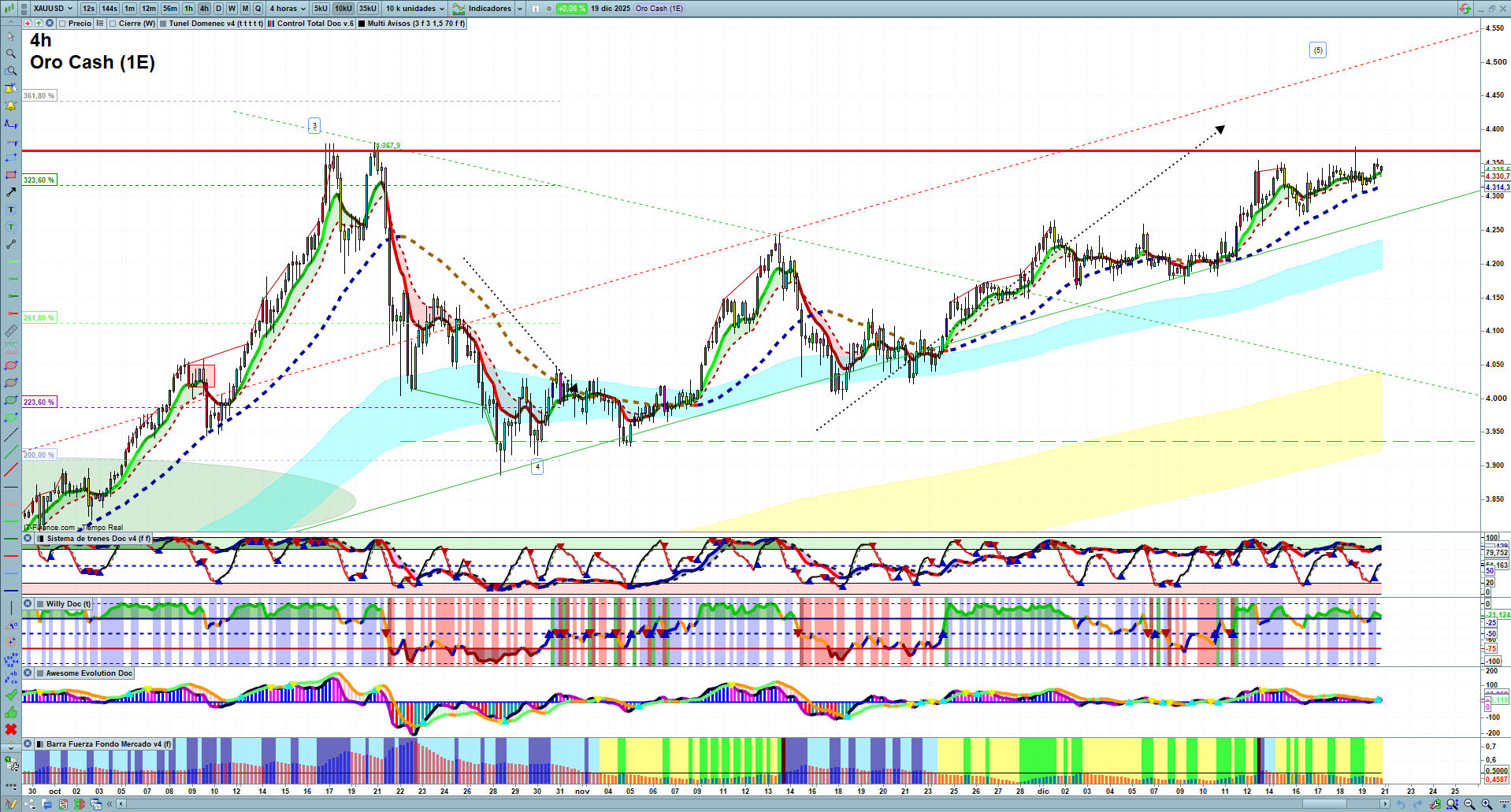Select the square text label tool
This screenshot has height=812, width=1511.
tap(11, 209)
